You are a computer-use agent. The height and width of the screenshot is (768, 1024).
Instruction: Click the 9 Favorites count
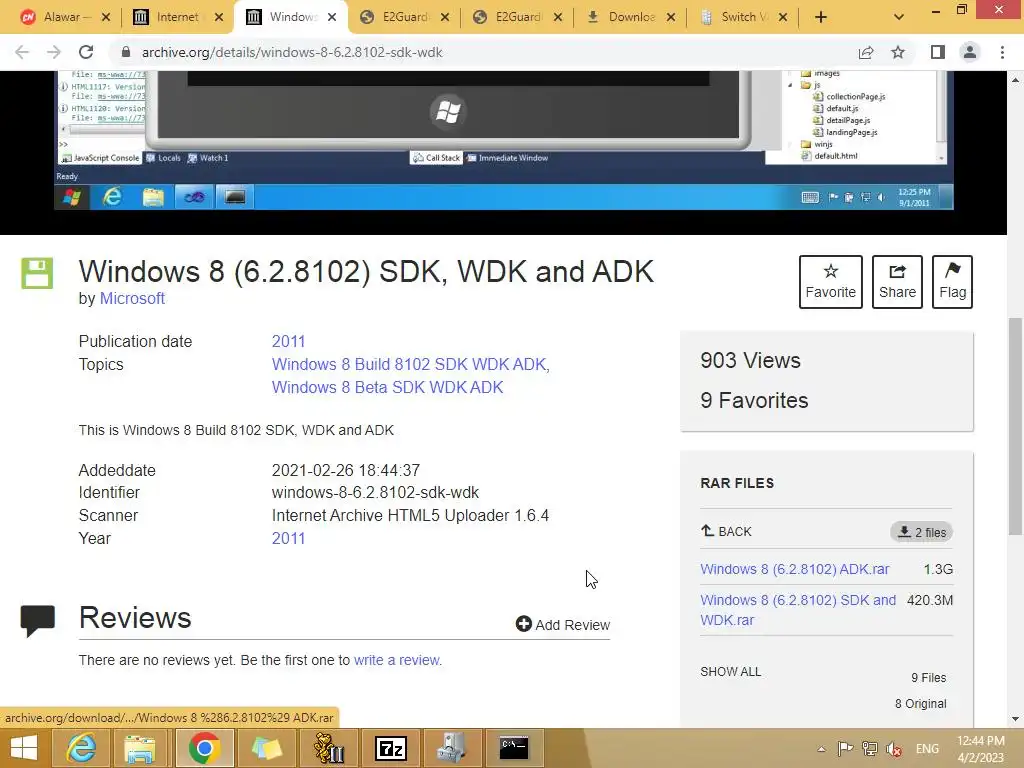tap(754, 400)
